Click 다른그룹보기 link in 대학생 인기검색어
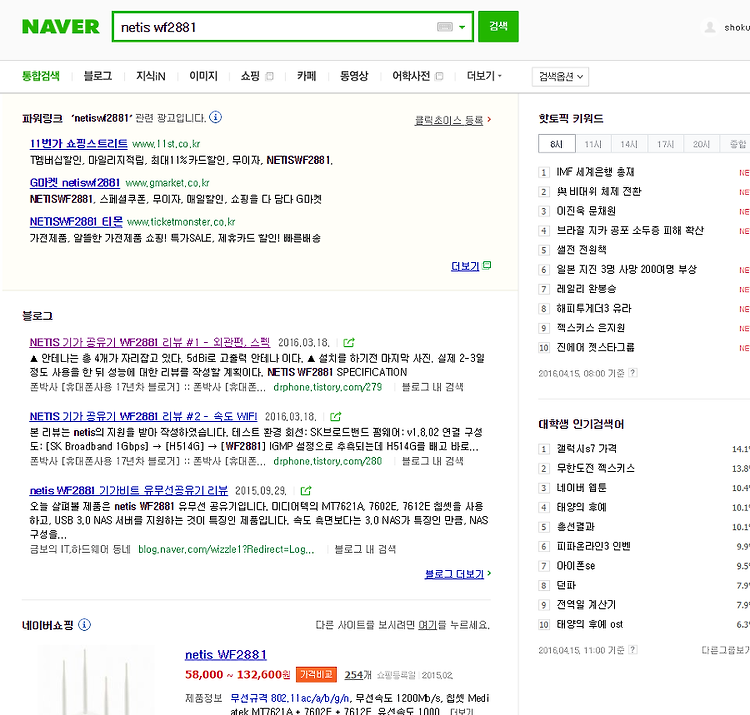750x715 pixels. tap(725, 650)
